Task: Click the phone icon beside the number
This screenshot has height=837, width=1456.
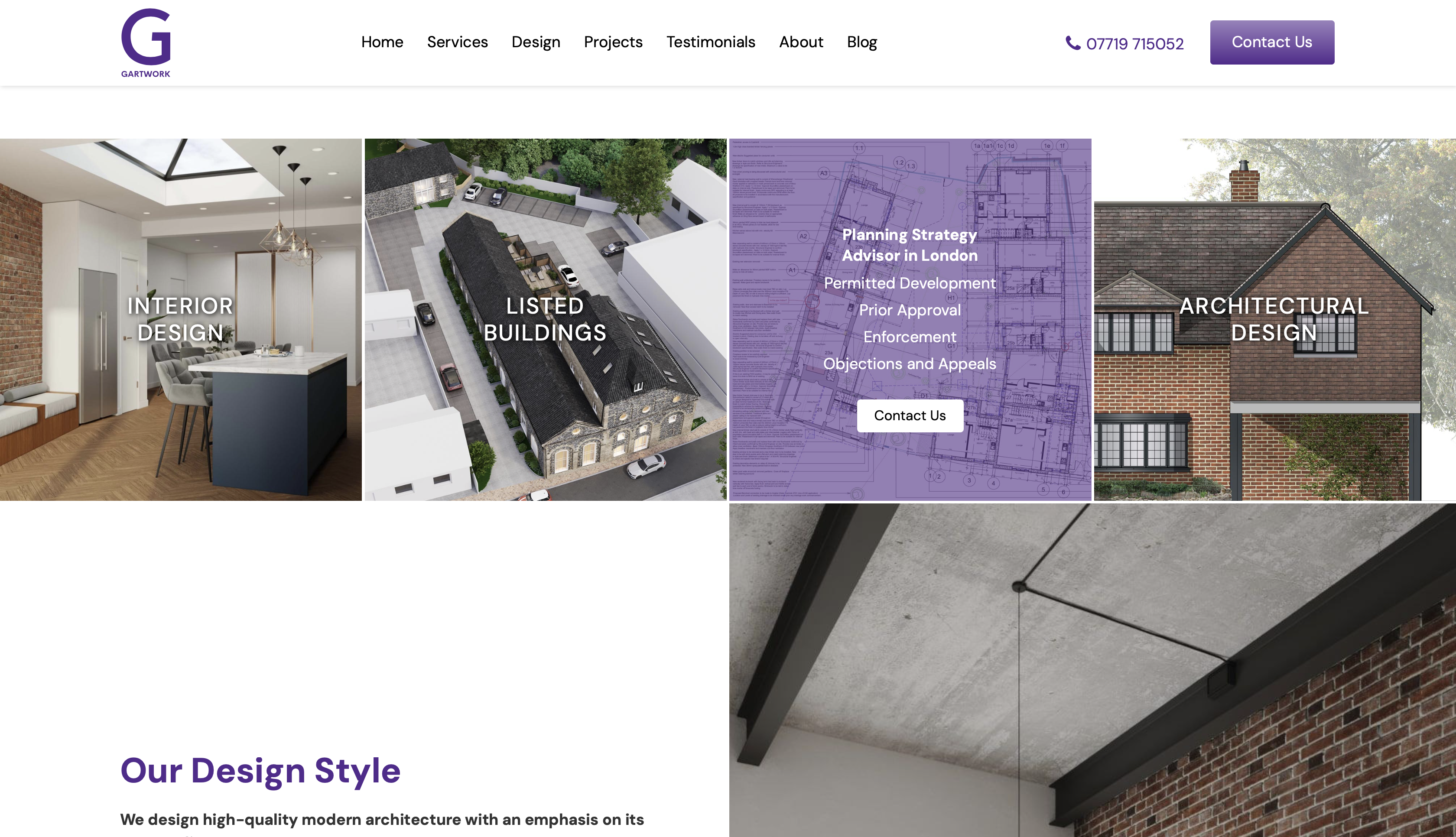Action: click(1072, 43)
